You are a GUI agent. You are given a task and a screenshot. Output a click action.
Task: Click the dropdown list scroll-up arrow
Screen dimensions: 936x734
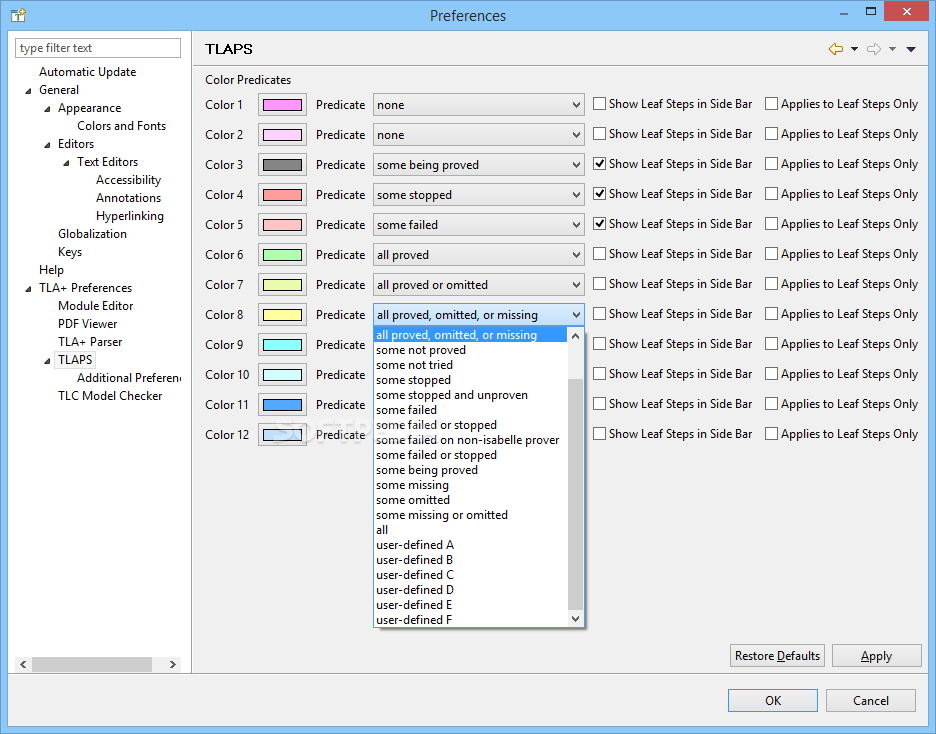(x=575, y=336)
